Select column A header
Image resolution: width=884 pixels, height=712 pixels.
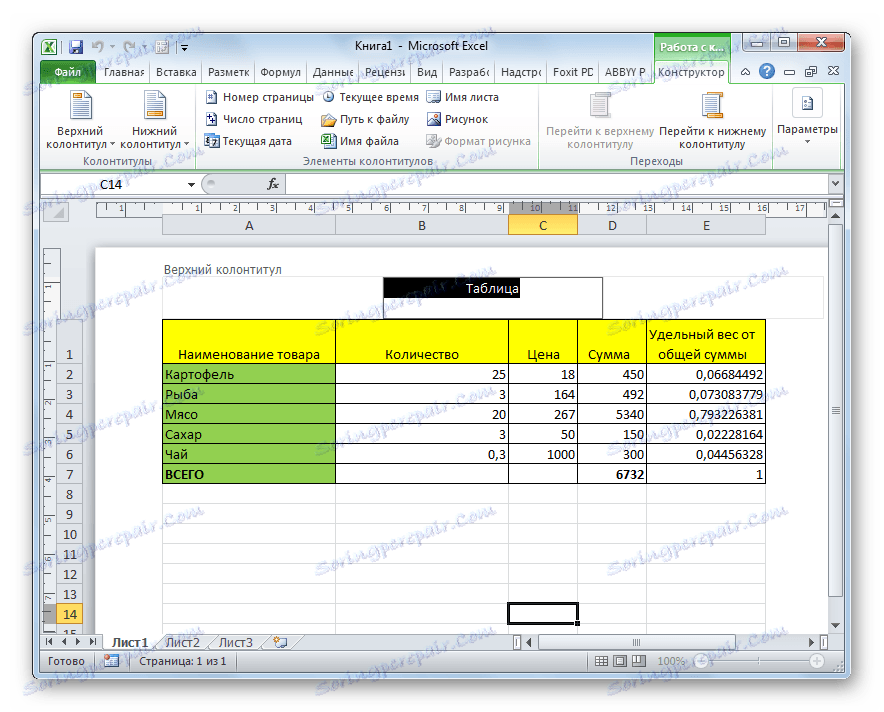[249, 225]
